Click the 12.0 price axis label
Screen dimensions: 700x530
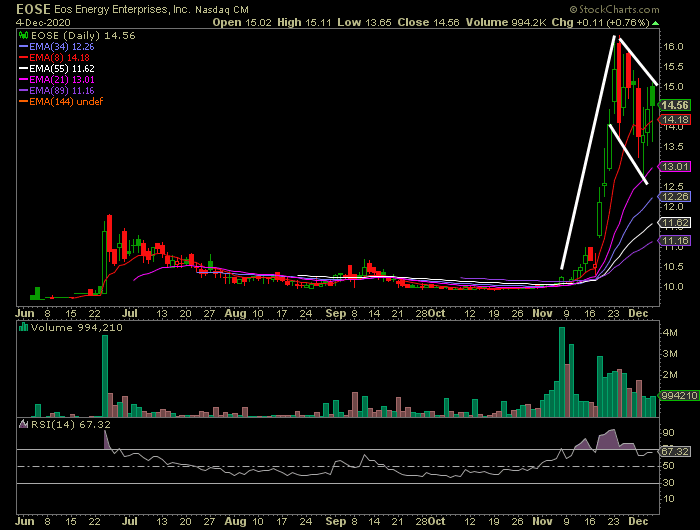(x=673, y=206)
